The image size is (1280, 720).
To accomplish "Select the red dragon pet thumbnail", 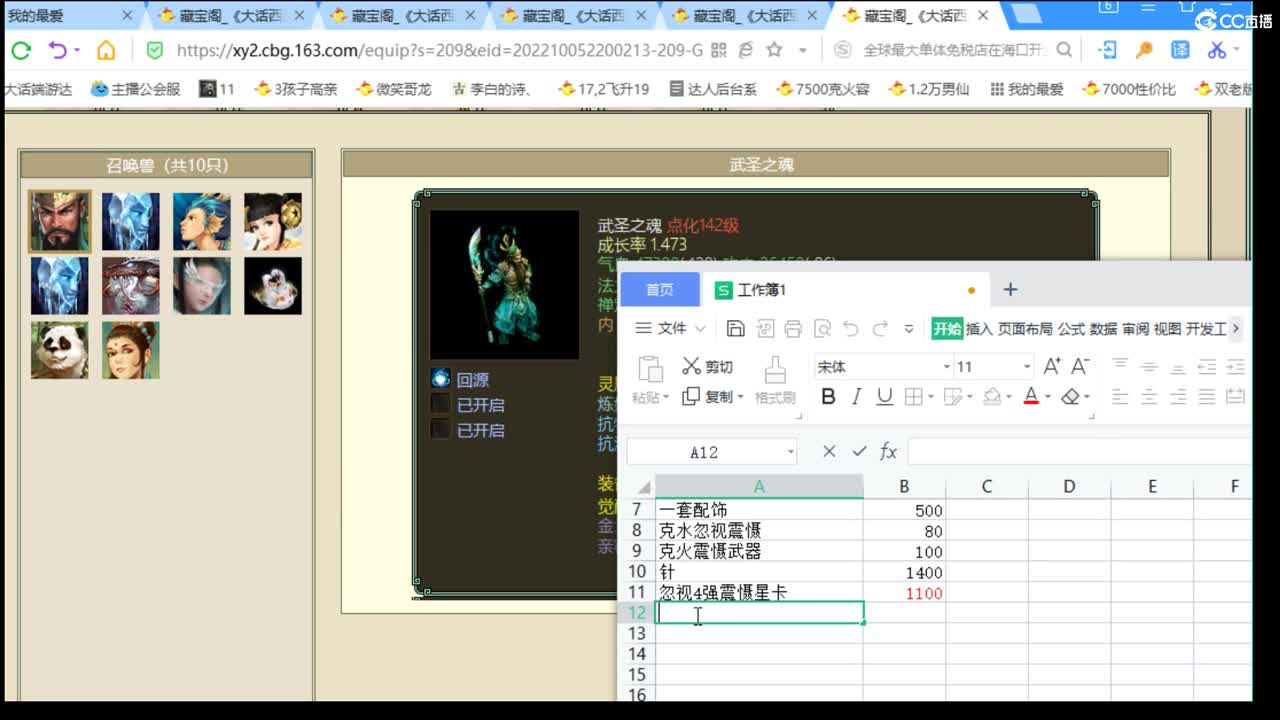I will point(130,286).
